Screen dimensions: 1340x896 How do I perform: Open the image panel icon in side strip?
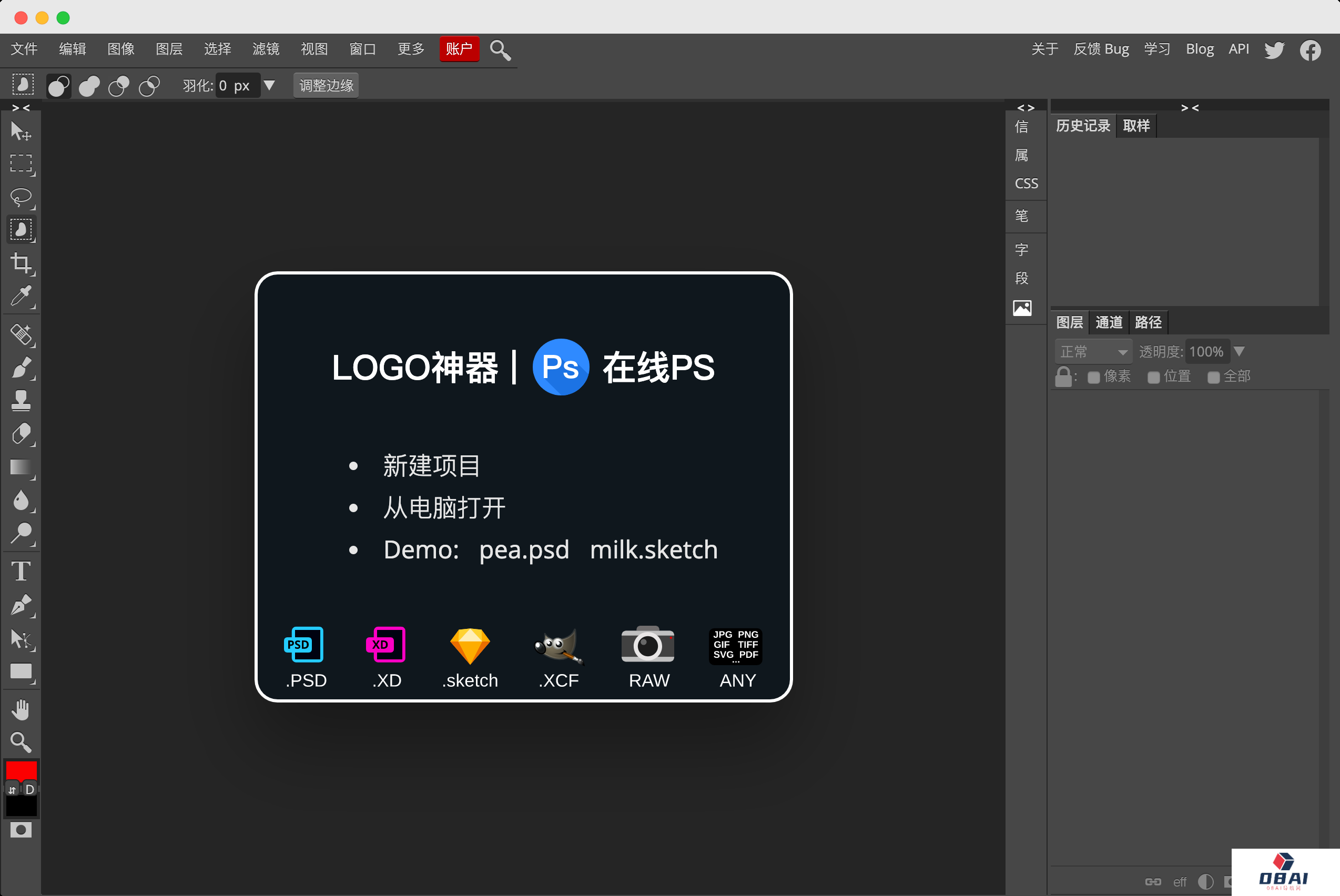(1022, 308)
